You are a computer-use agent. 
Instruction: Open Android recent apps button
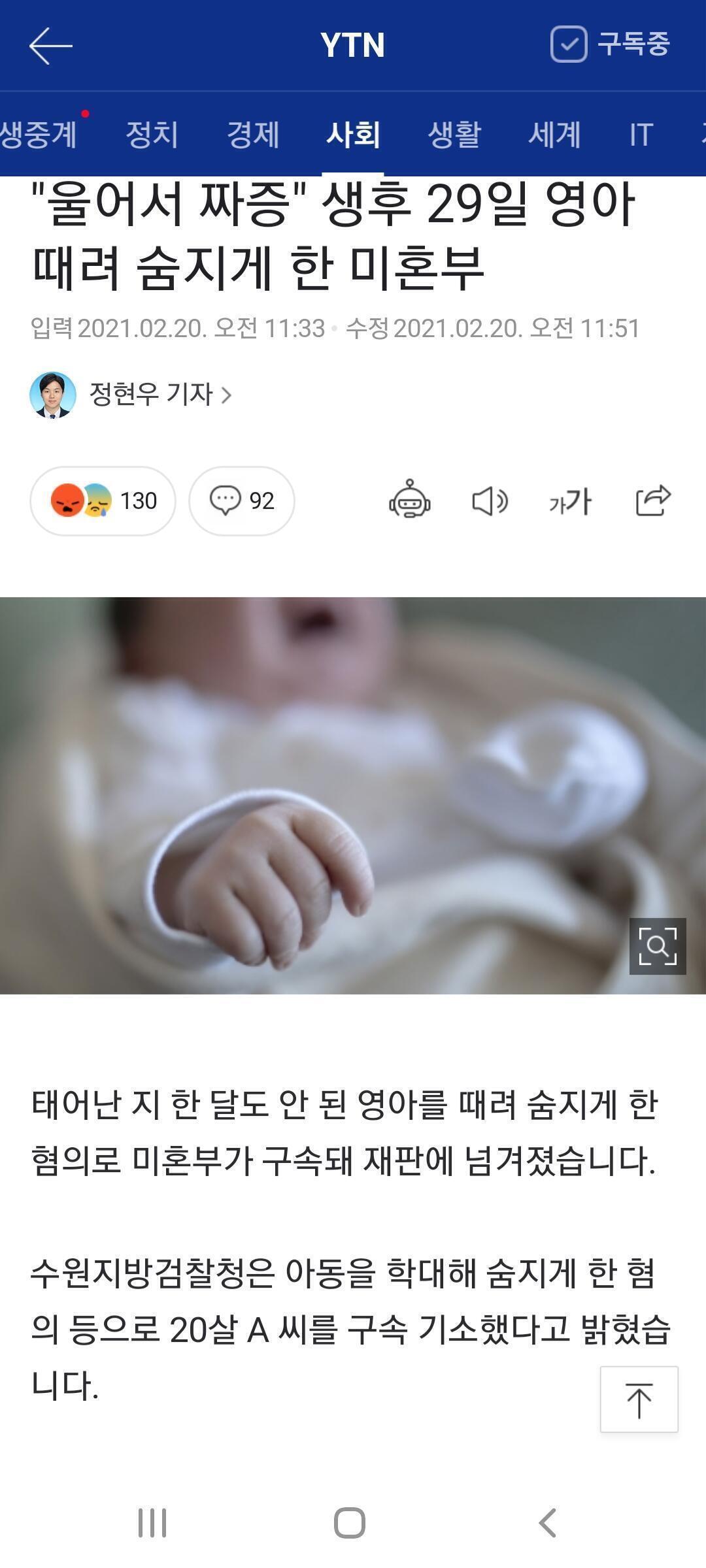tap(152, 1523)
